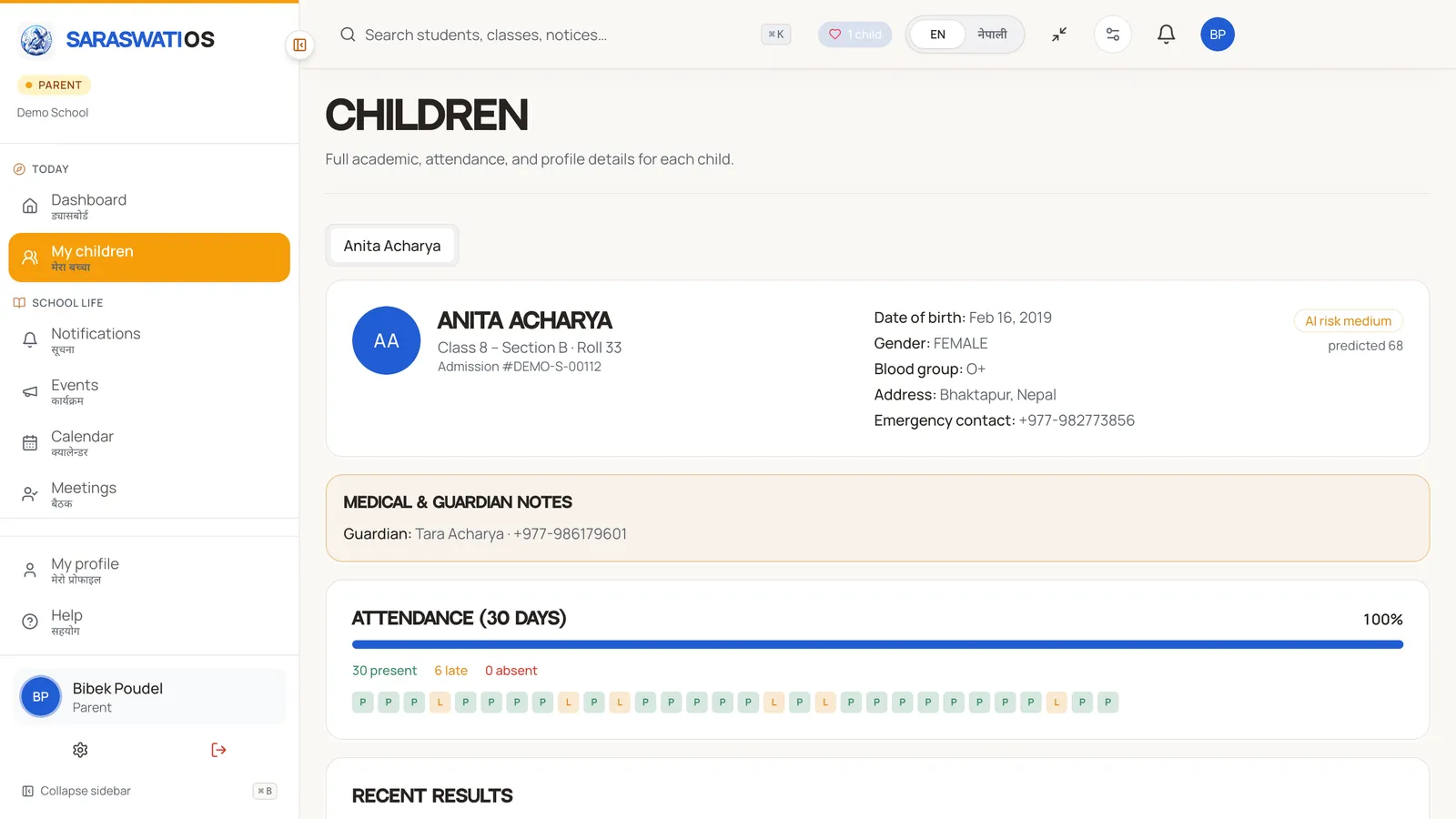The width and height of the screenshot is (1456, 819).
Task: Open the display preferences sliders icon
Action: point(1112,35)
